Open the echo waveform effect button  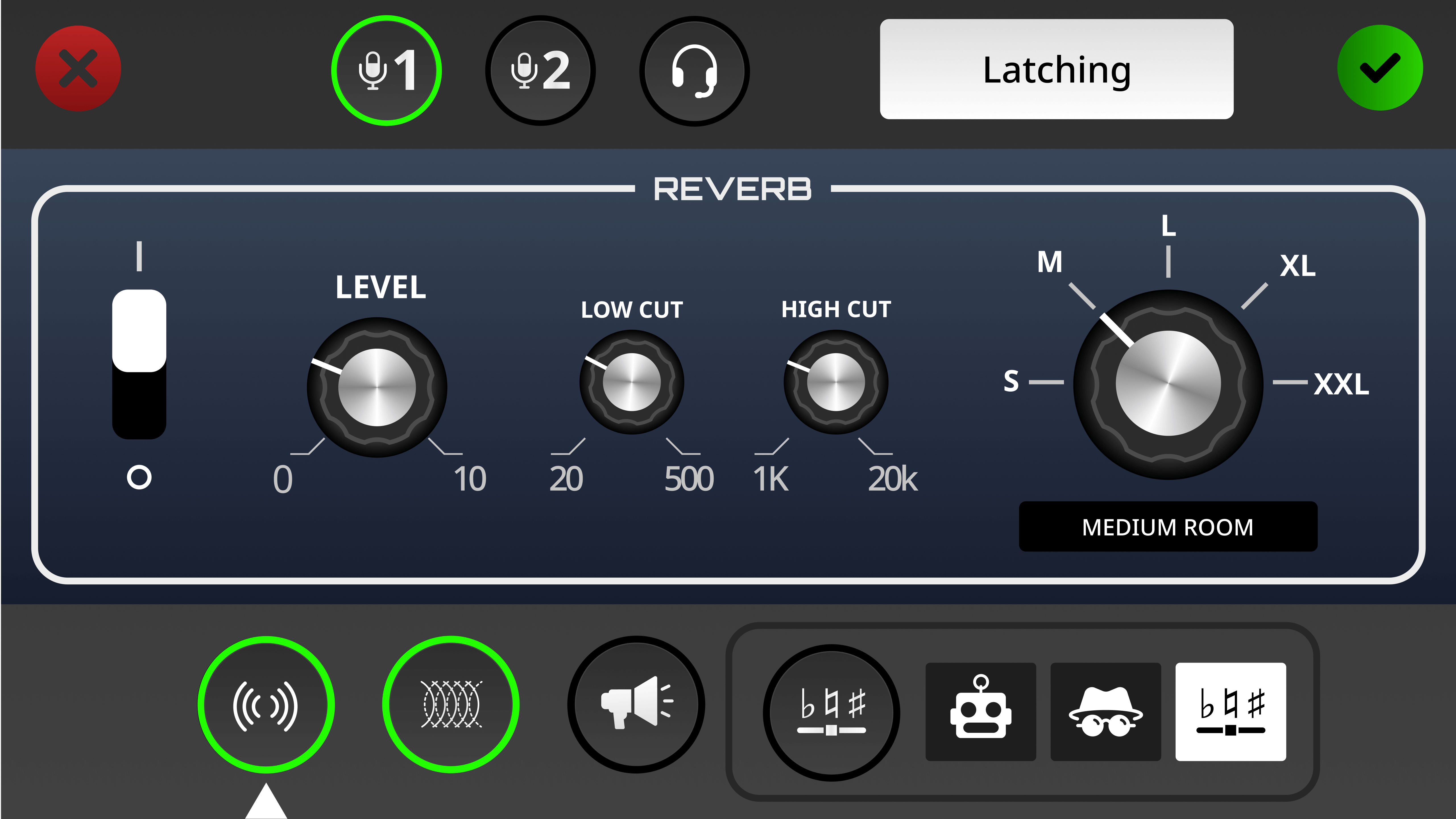click(x=450, y=705)
